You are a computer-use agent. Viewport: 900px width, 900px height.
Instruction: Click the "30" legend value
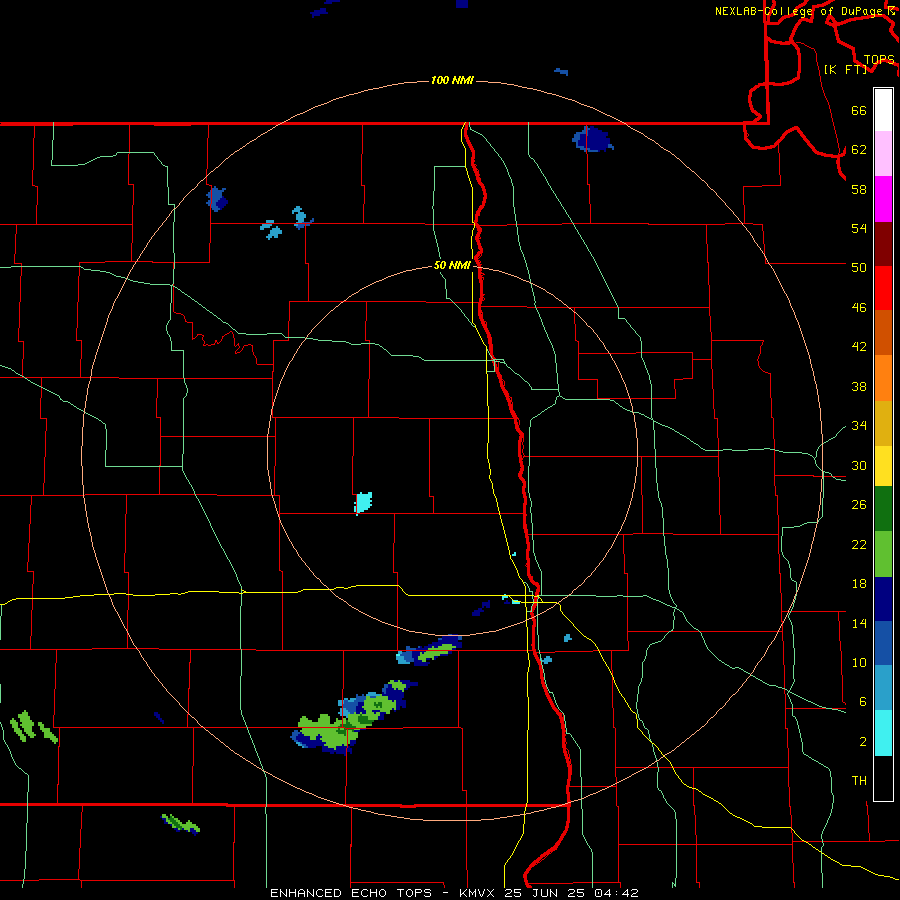859,465
